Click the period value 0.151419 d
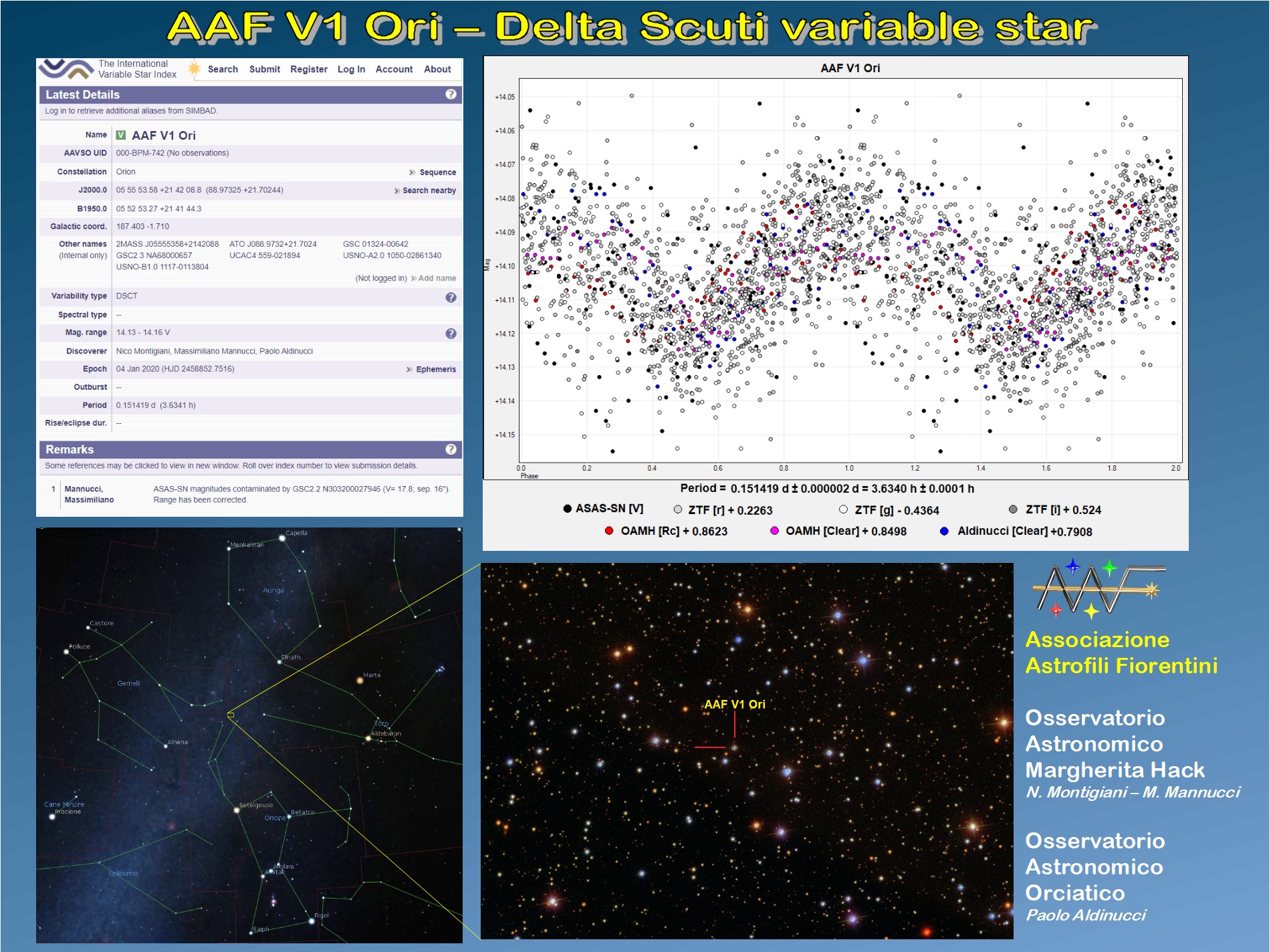The width and height of the screenshot is (1269, 952). pos(156,405)
